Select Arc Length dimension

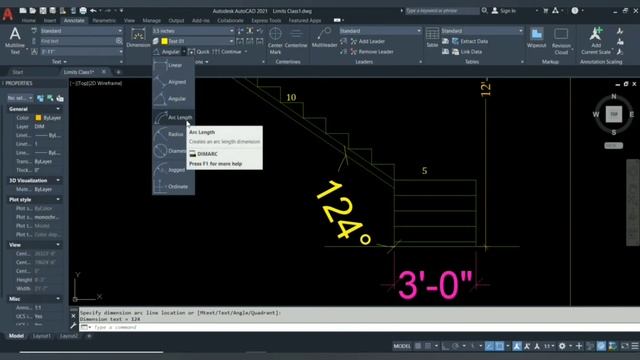pyautogui.click(x=173, y=118)
